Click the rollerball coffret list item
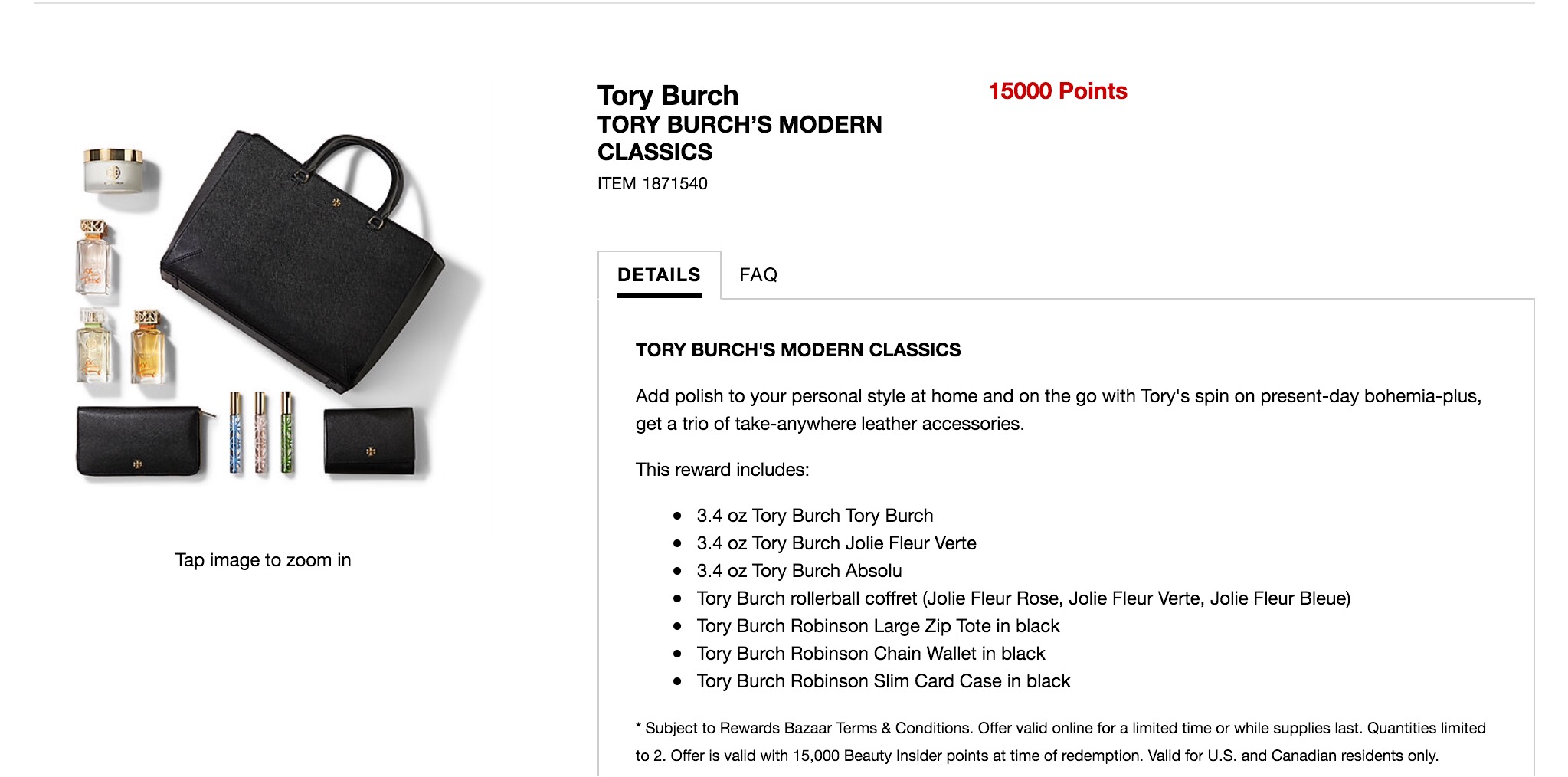This screenshot has height=777, width=1568. 1023,598
